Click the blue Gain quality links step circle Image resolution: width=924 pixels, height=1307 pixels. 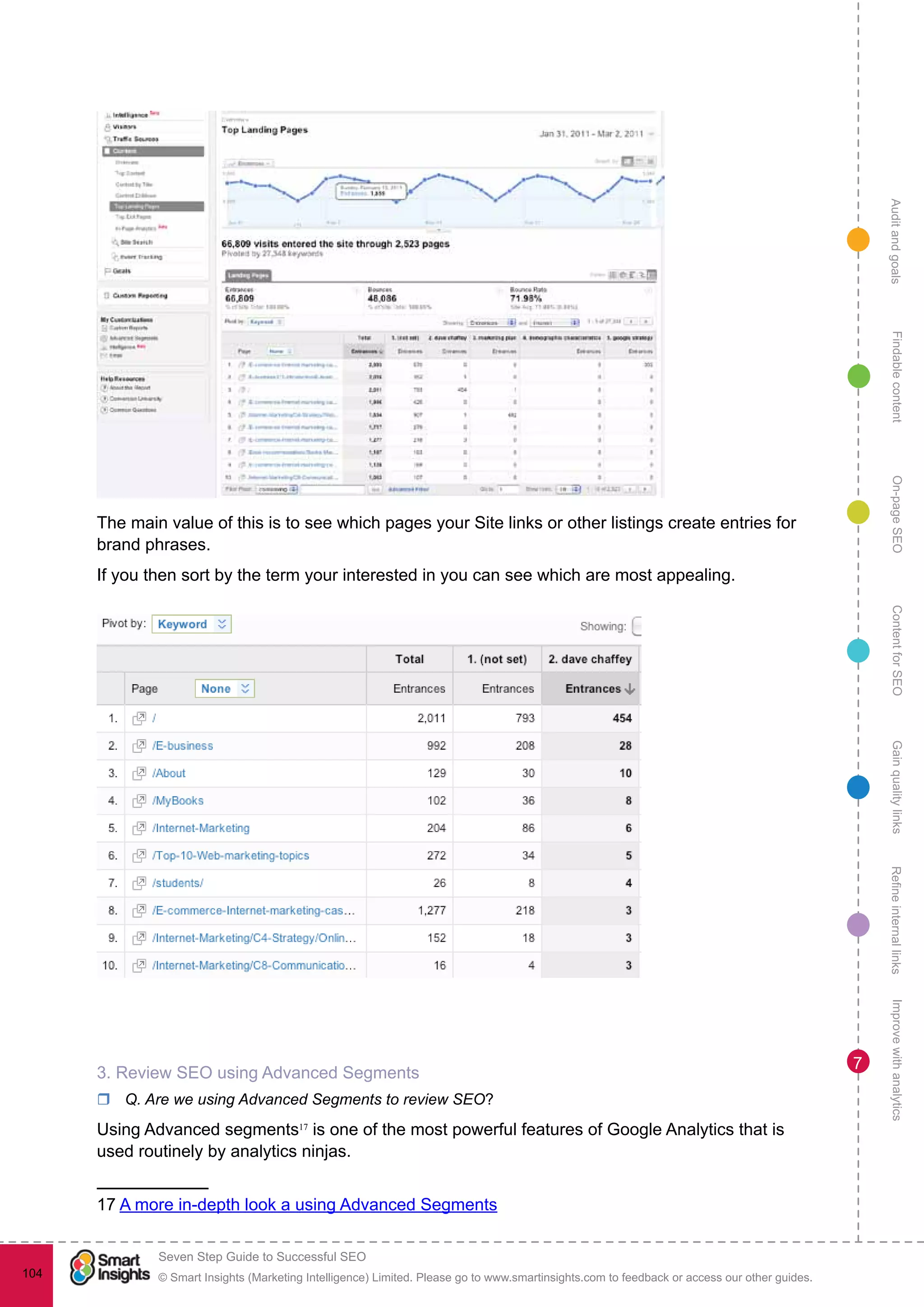pos(858,787)
